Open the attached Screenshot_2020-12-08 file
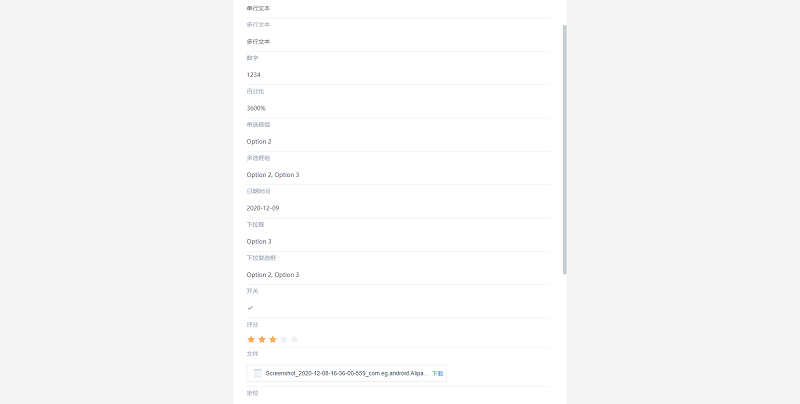 click(346, 373)
